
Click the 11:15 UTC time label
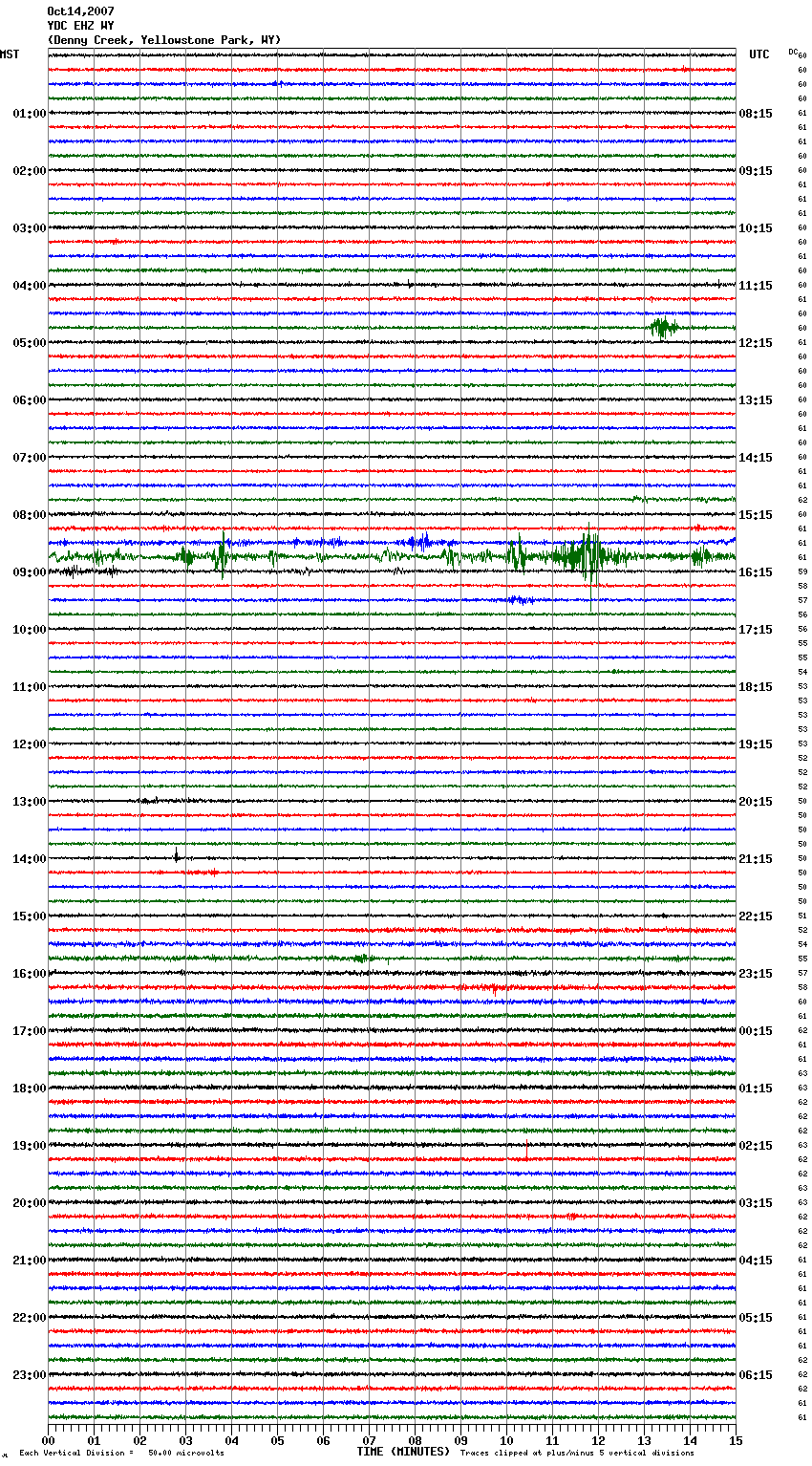click(756, 286)
